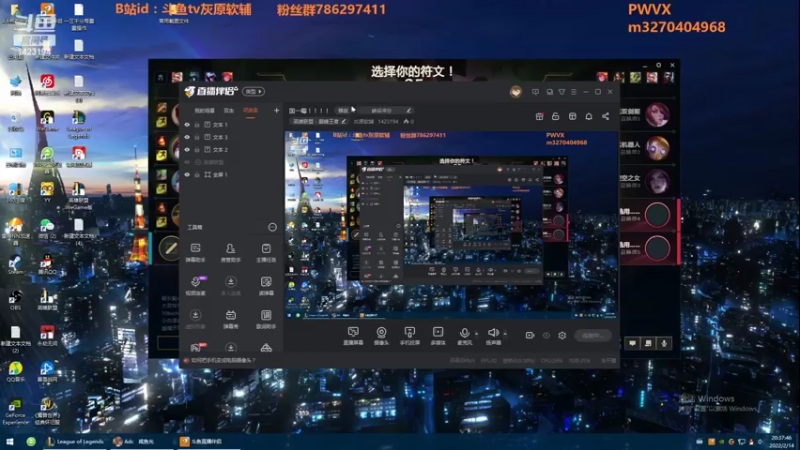Add 摄像头 camera source
The height and width of the screenshot is (450, 800).
pos(381,336)
